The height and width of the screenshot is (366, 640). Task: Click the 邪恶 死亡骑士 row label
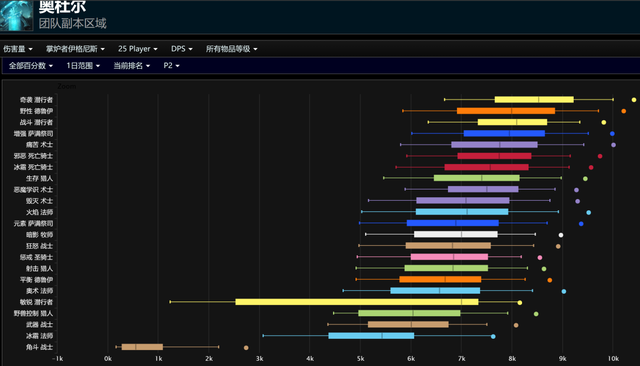pos(33,156)
